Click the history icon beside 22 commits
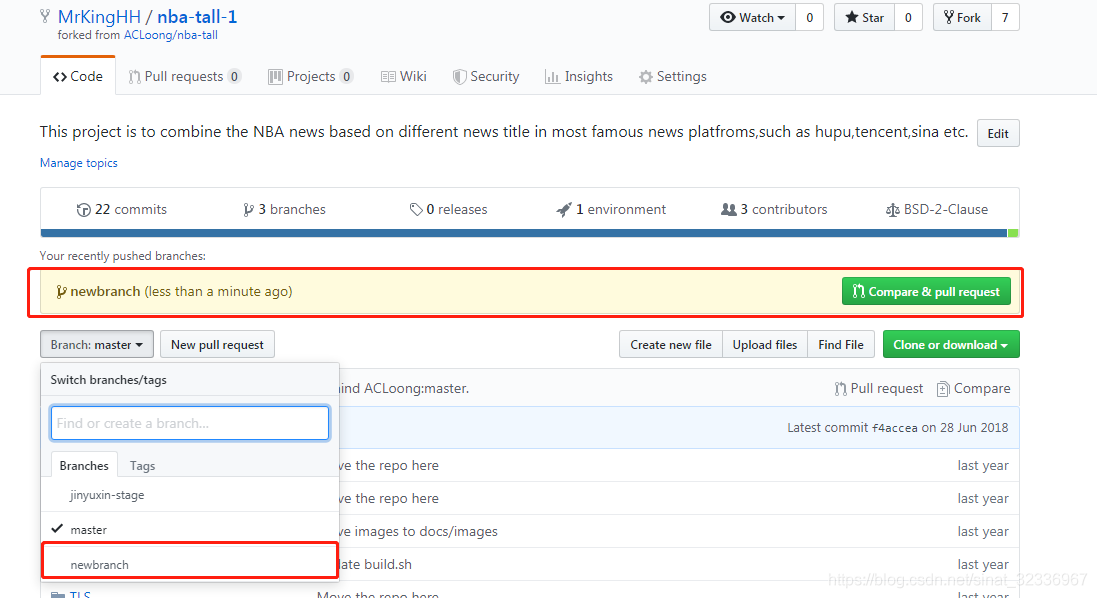Screen dimensions: 1097x598 point(83,210)
